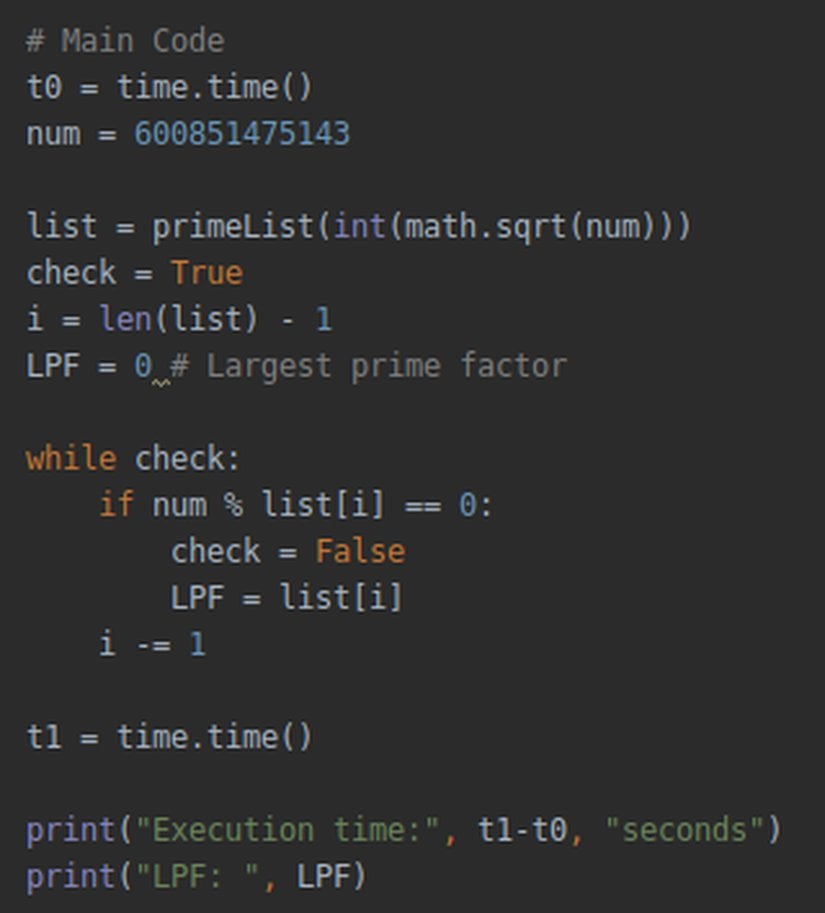Viewport: 825px width, 913px height.
Task: Place cursor on the "i -= 1" line
Action: pyautogui.click(x=152, y=644)
